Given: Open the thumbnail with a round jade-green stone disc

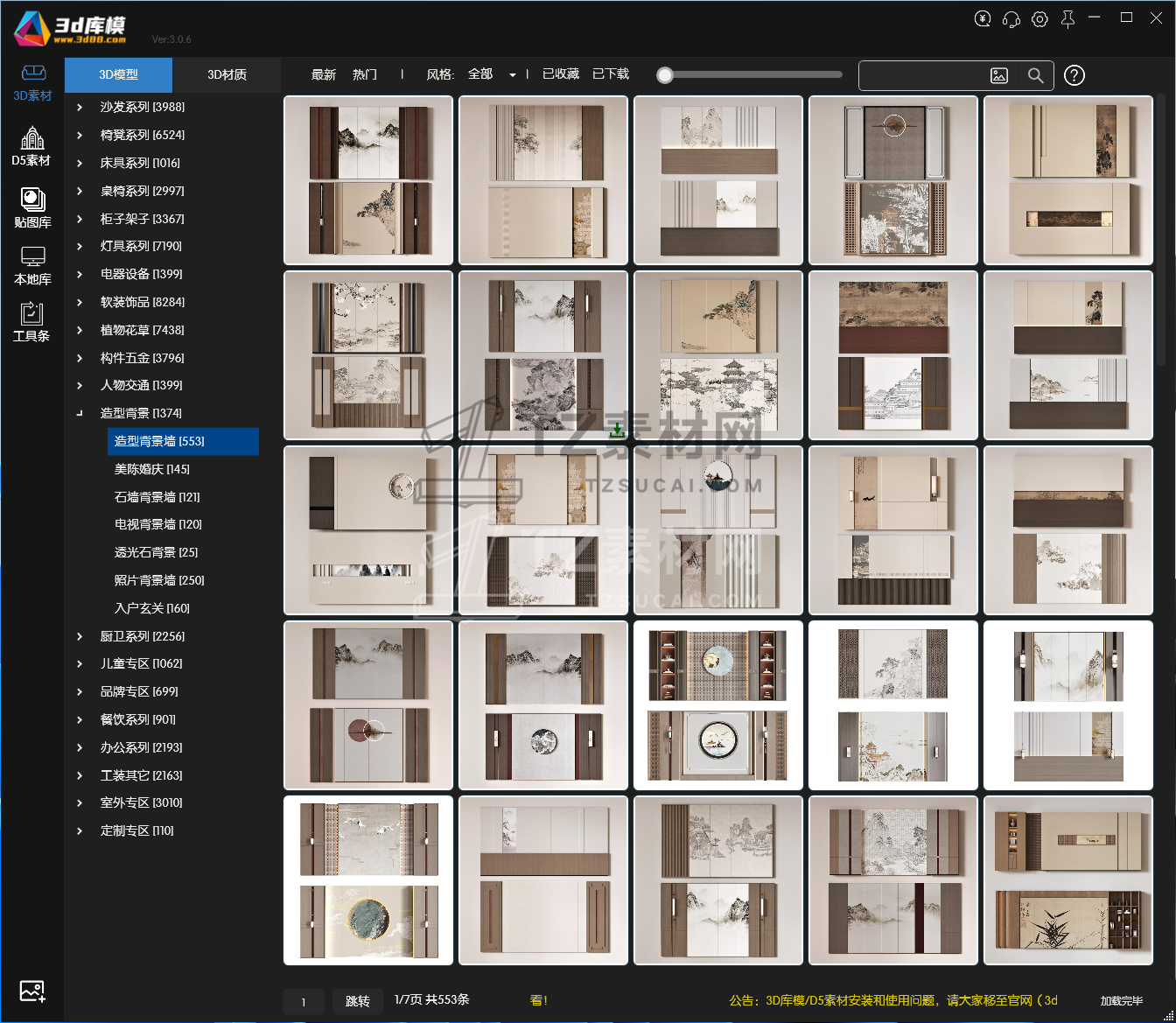Looking at the screenshot, I should click(368, 880).
